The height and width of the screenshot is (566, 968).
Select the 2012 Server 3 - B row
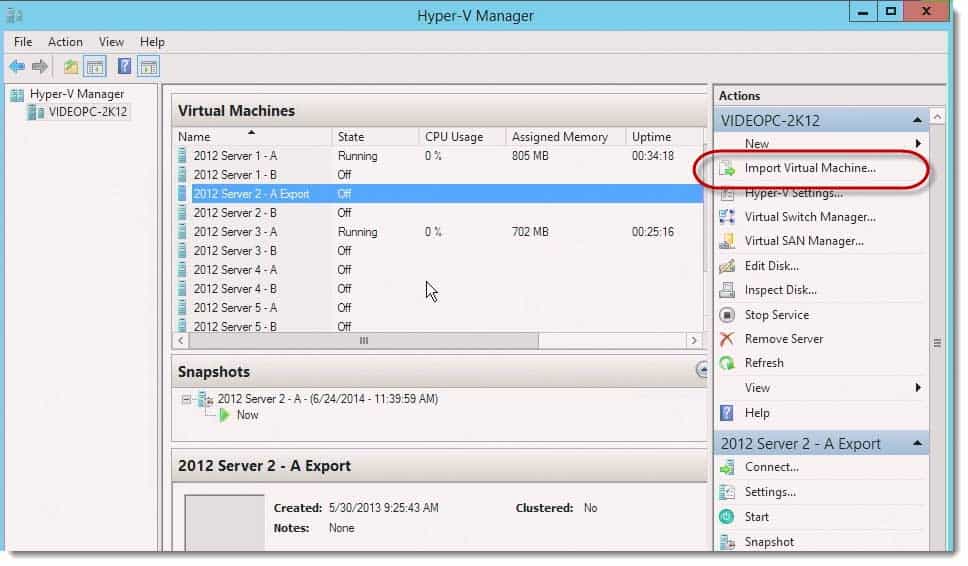point(438,251)
